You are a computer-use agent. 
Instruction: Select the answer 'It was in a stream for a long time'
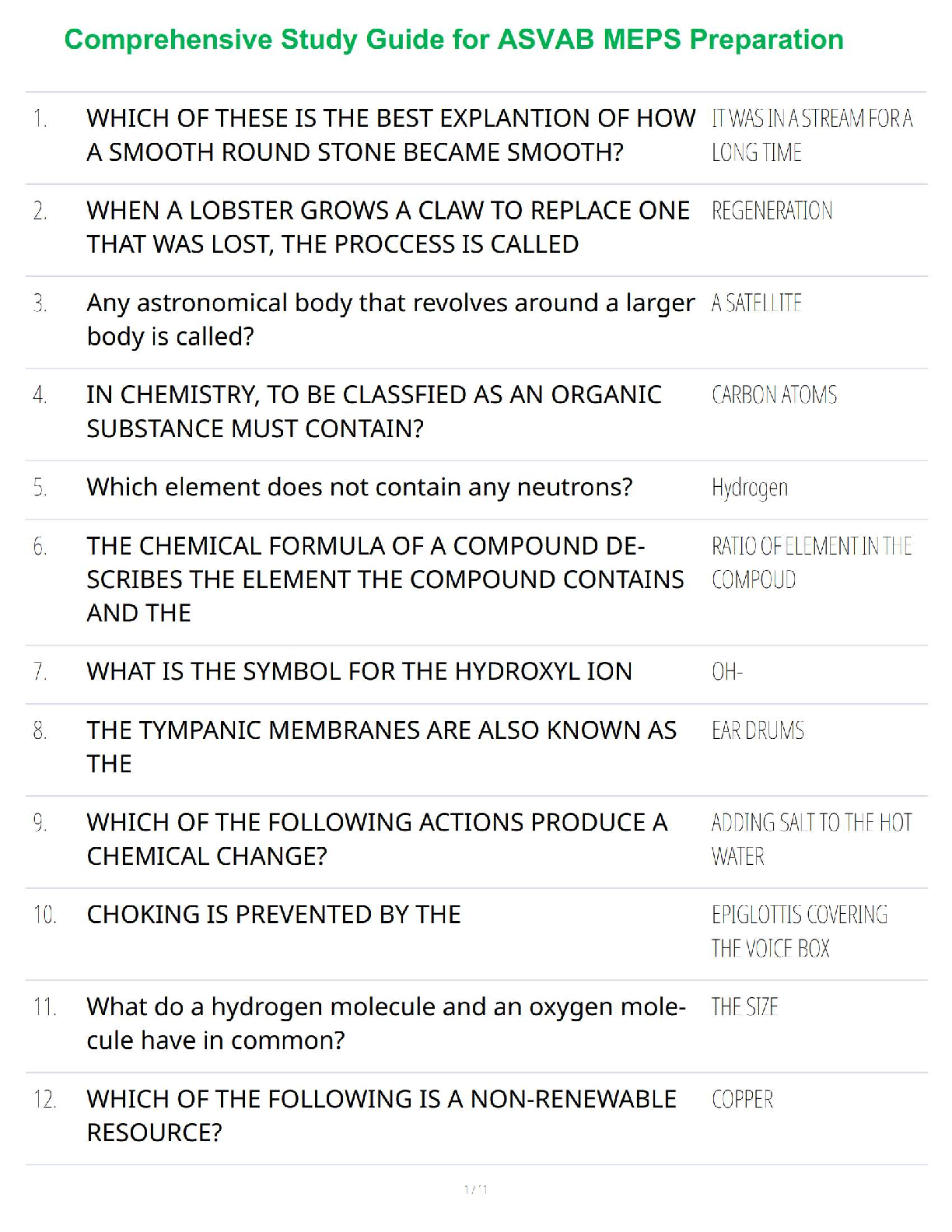pos(811,135)
